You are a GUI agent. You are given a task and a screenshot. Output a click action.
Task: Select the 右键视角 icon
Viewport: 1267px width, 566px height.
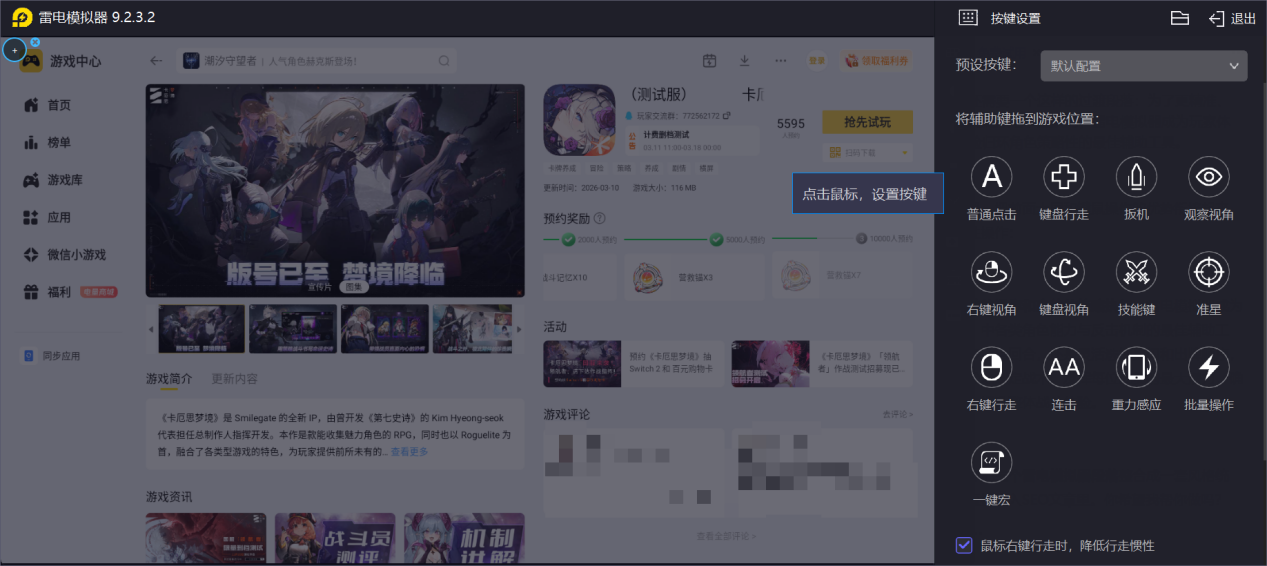pos(991,272)
